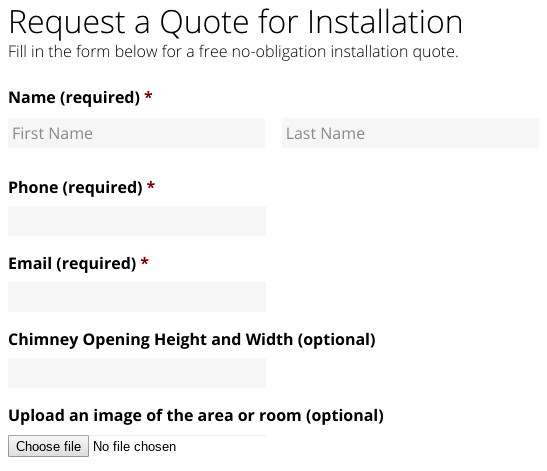547x471 pixels.
Task: Click '(required)' text in the Email label
Action: click(96, 264)
